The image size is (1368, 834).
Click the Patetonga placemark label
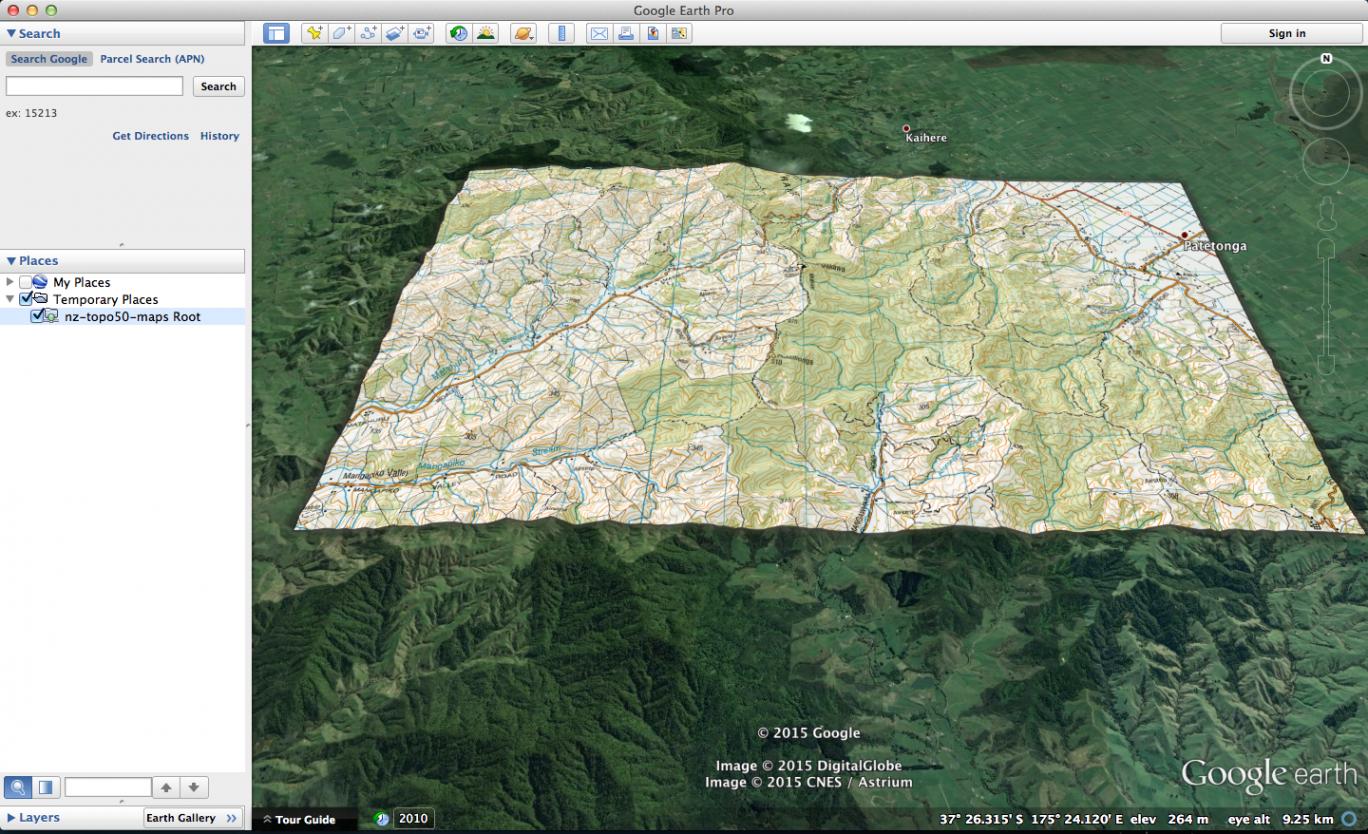click(1215, 246)
